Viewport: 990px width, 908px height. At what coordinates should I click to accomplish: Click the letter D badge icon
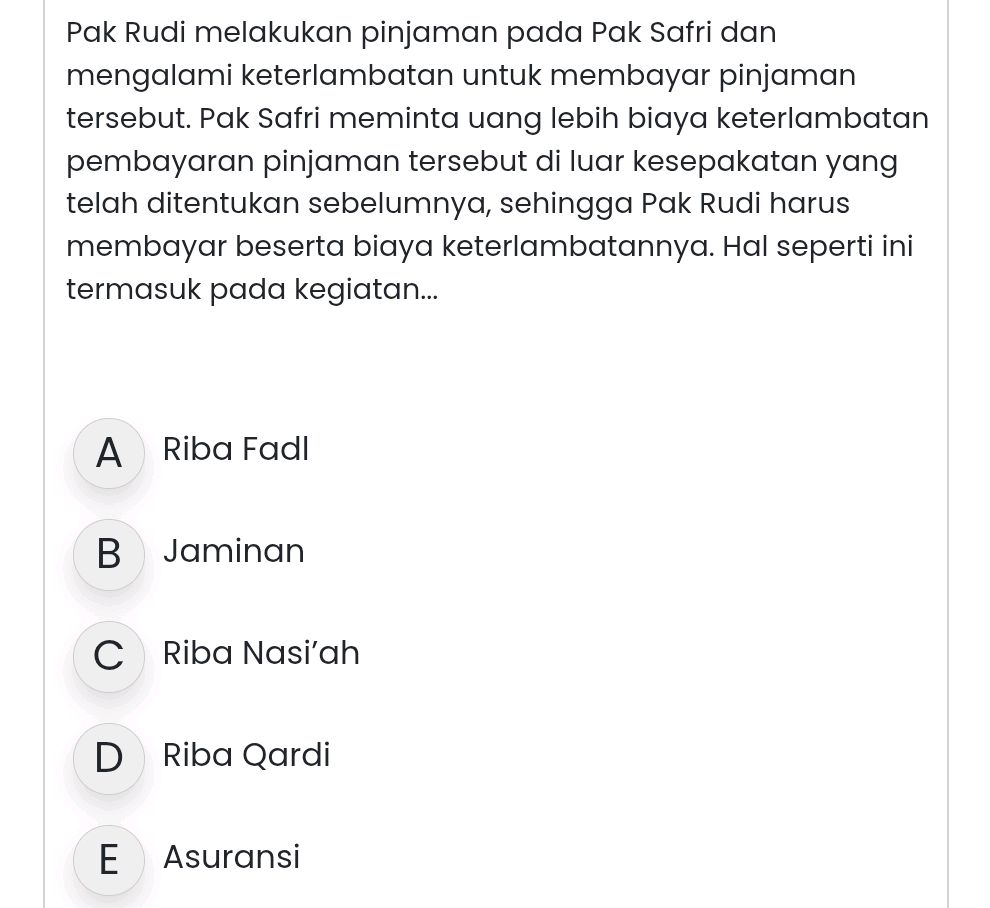108,758
